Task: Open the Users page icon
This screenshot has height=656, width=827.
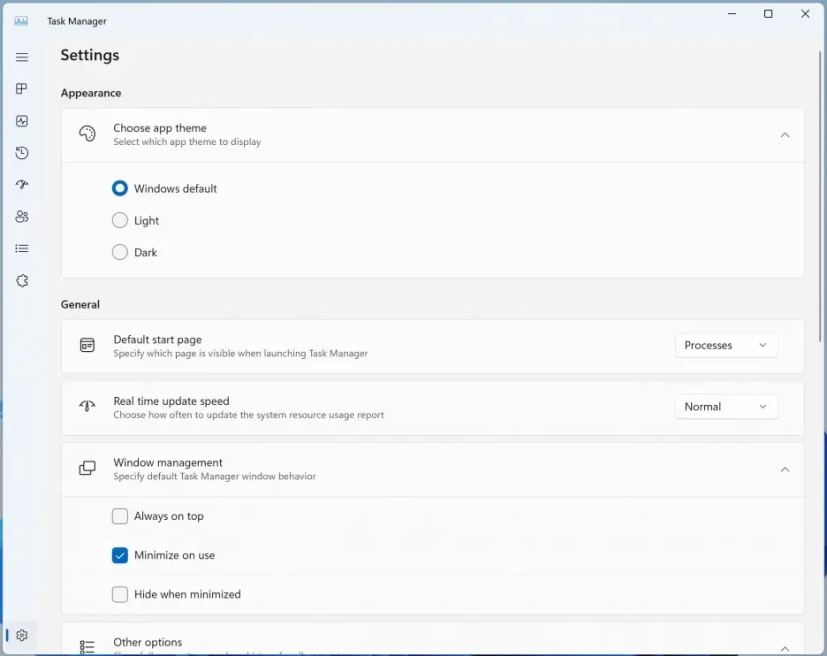Action: (22, 217)
